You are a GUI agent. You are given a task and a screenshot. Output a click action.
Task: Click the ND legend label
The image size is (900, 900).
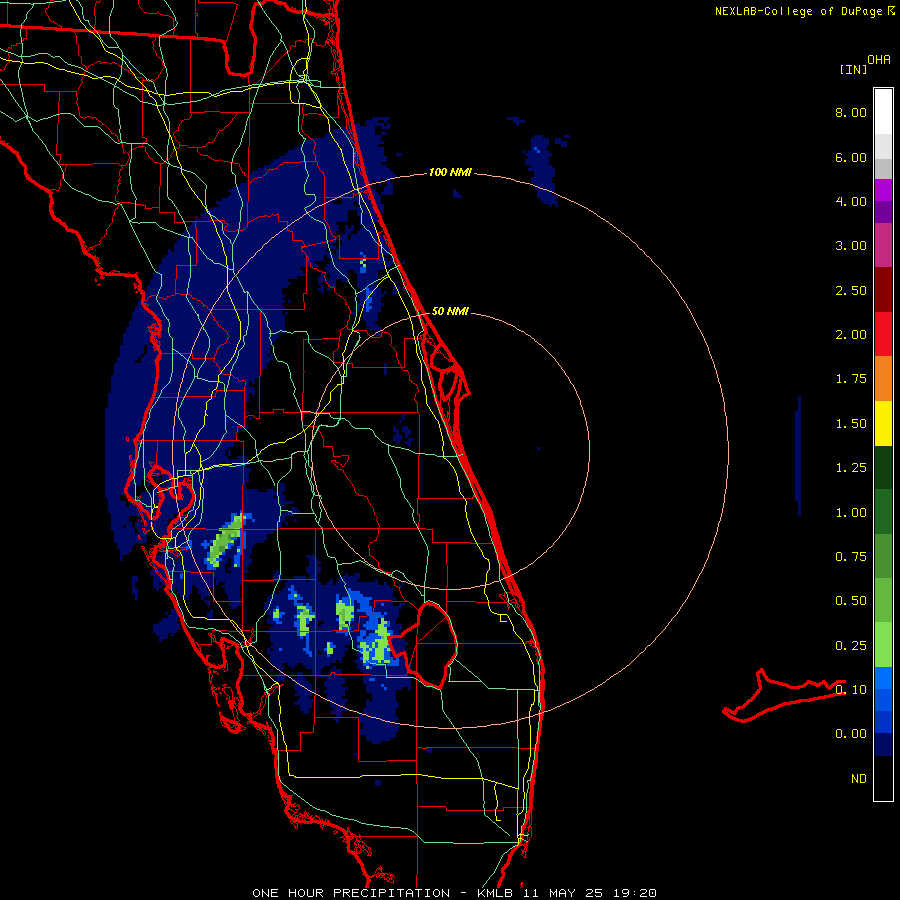coord(859,779)
